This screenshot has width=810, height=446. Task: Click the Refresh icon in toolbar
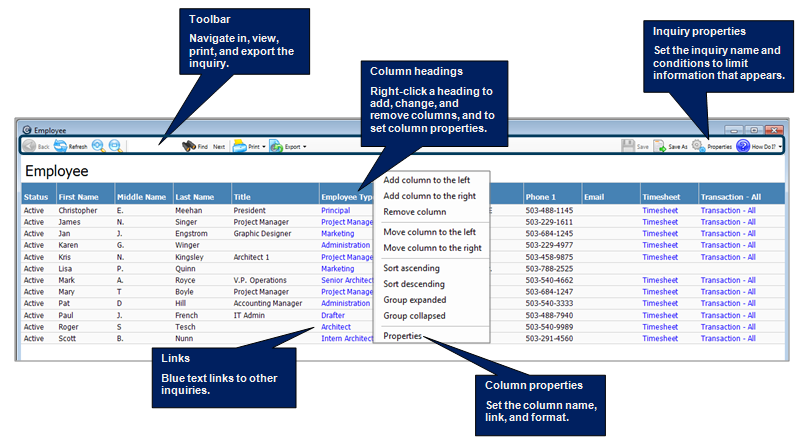(x=62, y=146)
